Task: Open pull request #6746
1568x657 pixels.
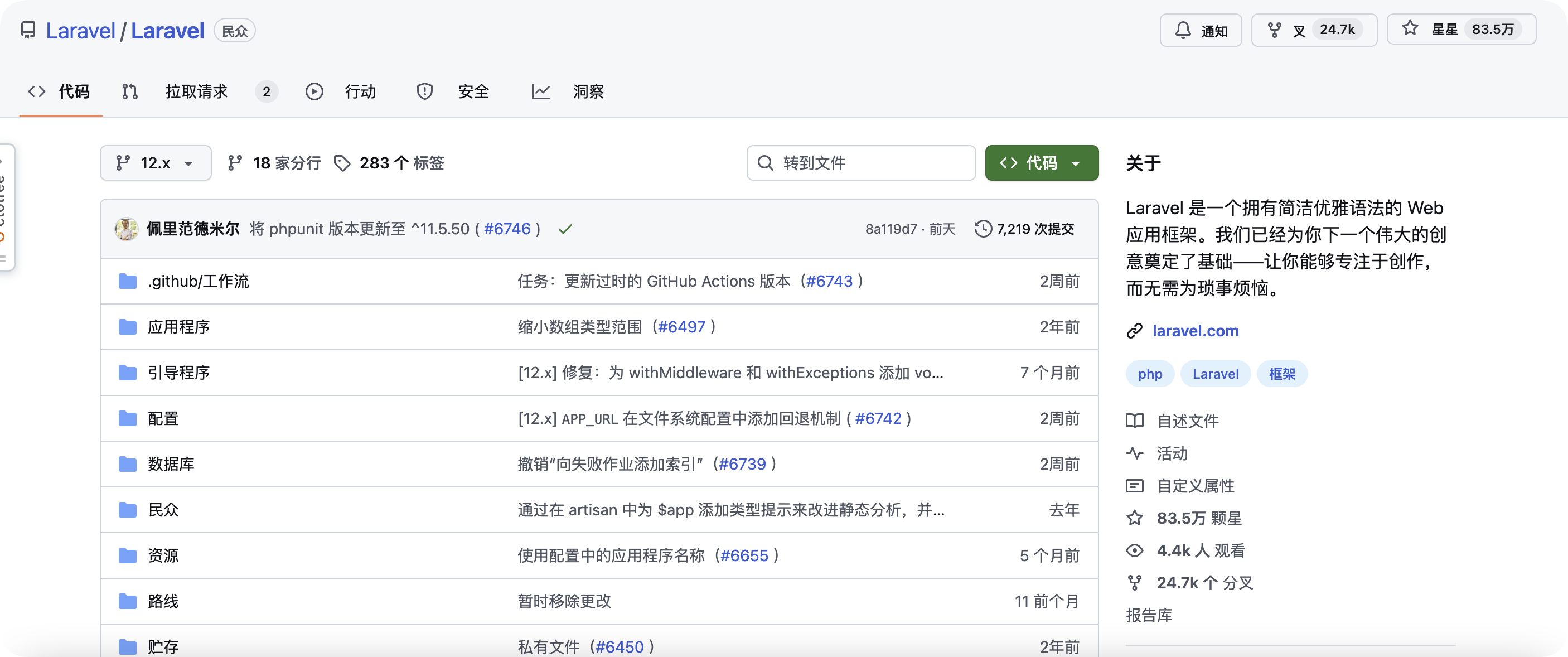Action: pos(507,229)
